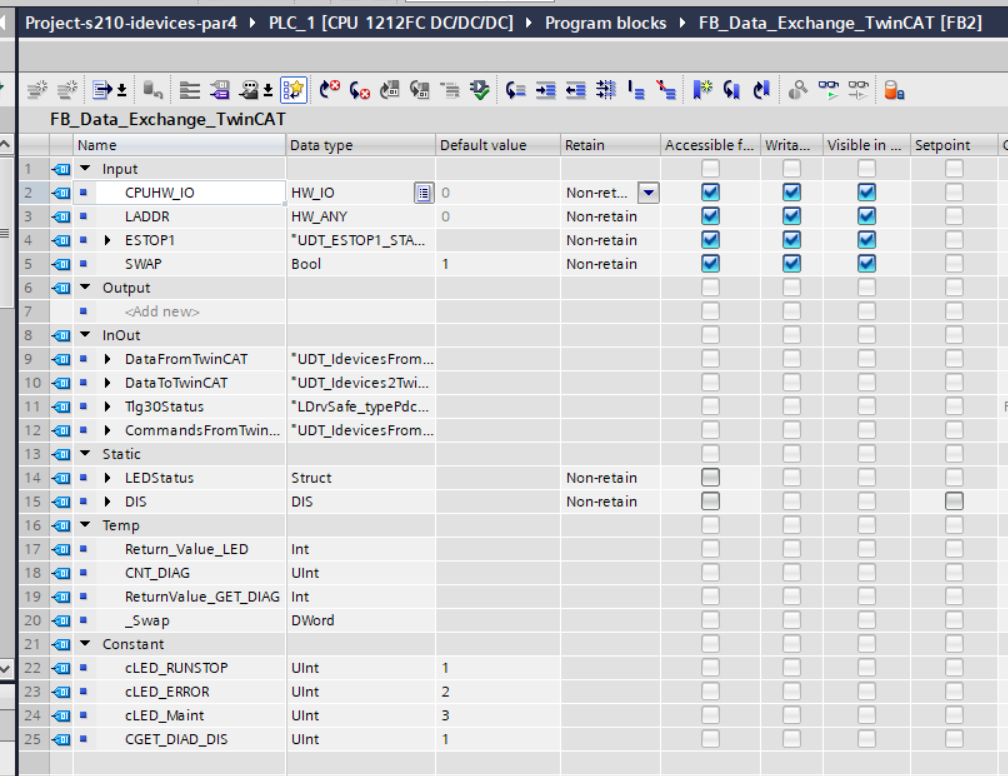Click the Name column header
The width and height of the screenshot is (1008, 776).
pyautogui.click(x=179, y=145)
